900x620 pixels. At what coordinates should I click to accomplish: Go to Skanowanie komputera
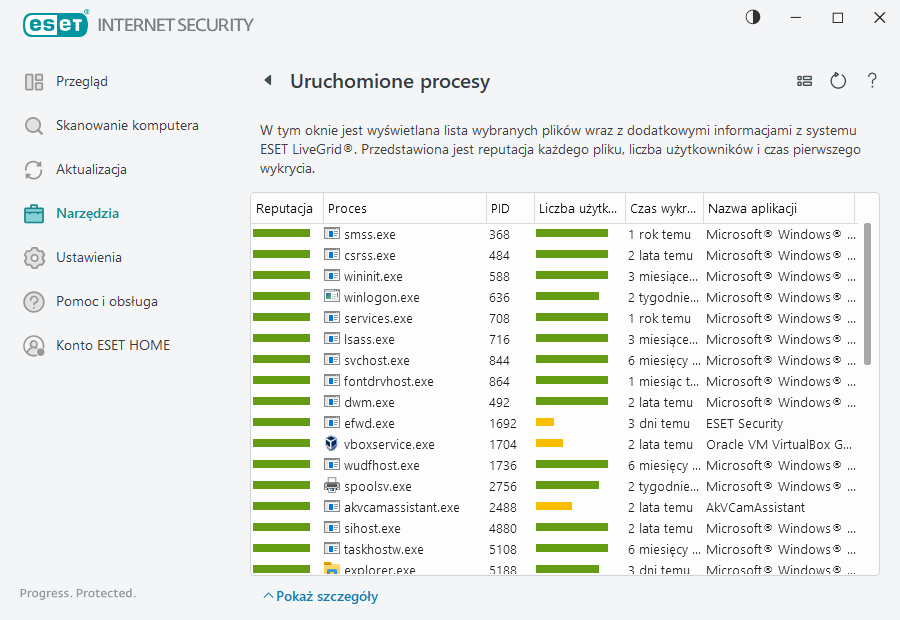pos(127,126)
